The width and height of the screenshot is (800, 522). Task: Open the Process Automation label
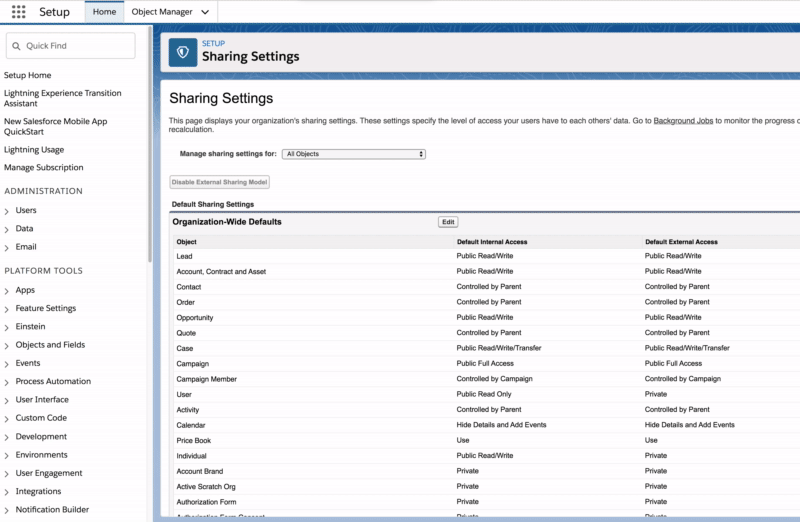coord(53,381)
